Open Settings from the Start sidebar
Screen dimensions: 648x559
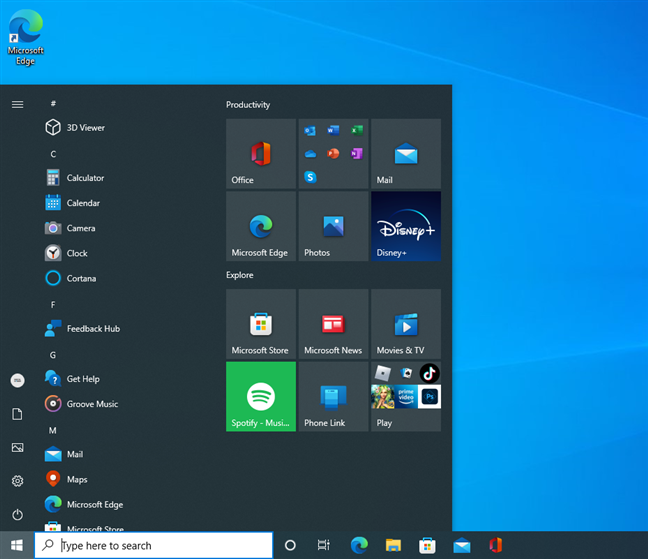[x=17, y=481]
